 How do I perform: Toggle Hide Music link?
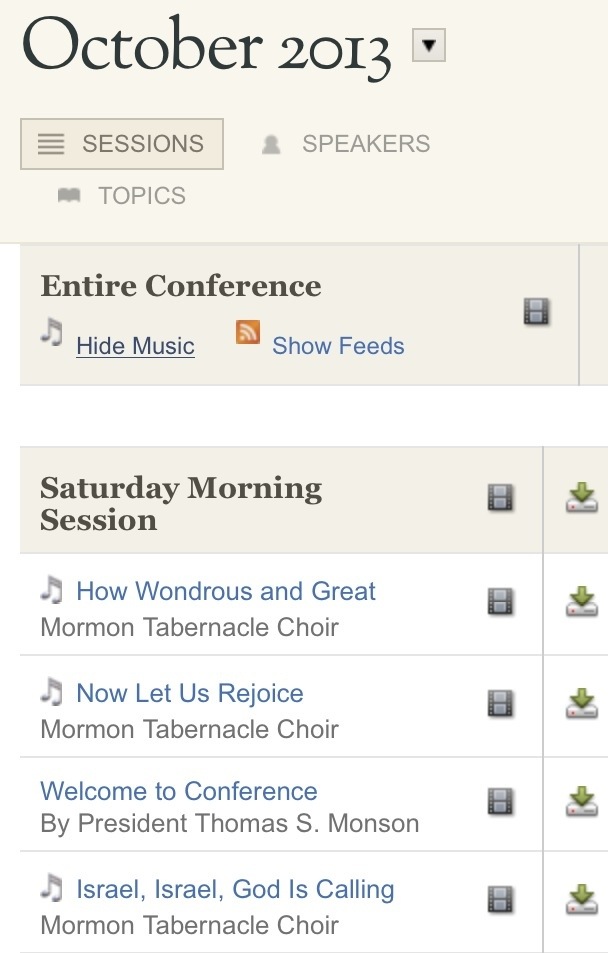(135, 346)
